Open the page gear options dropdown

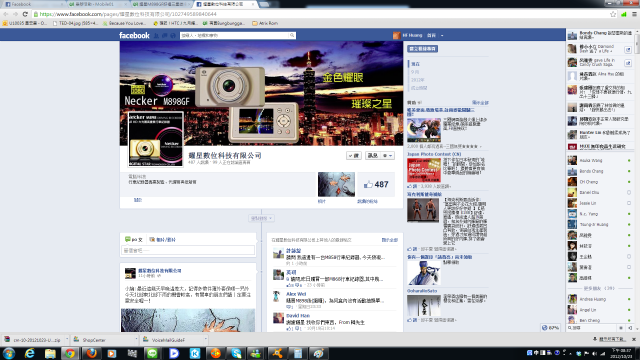pyautogui.click(x=387, y=156)
